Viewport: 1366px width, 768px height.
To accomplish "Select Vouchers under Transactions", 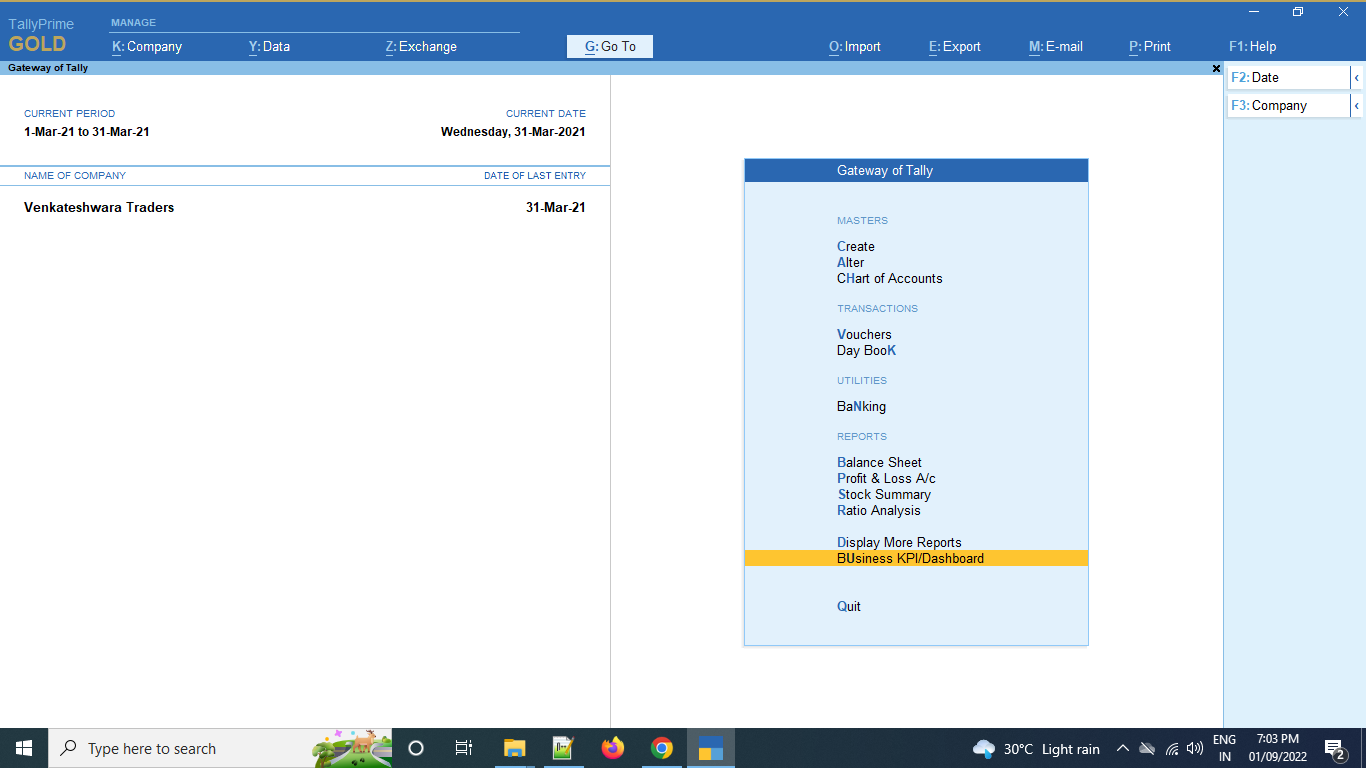I will point(864,334).
